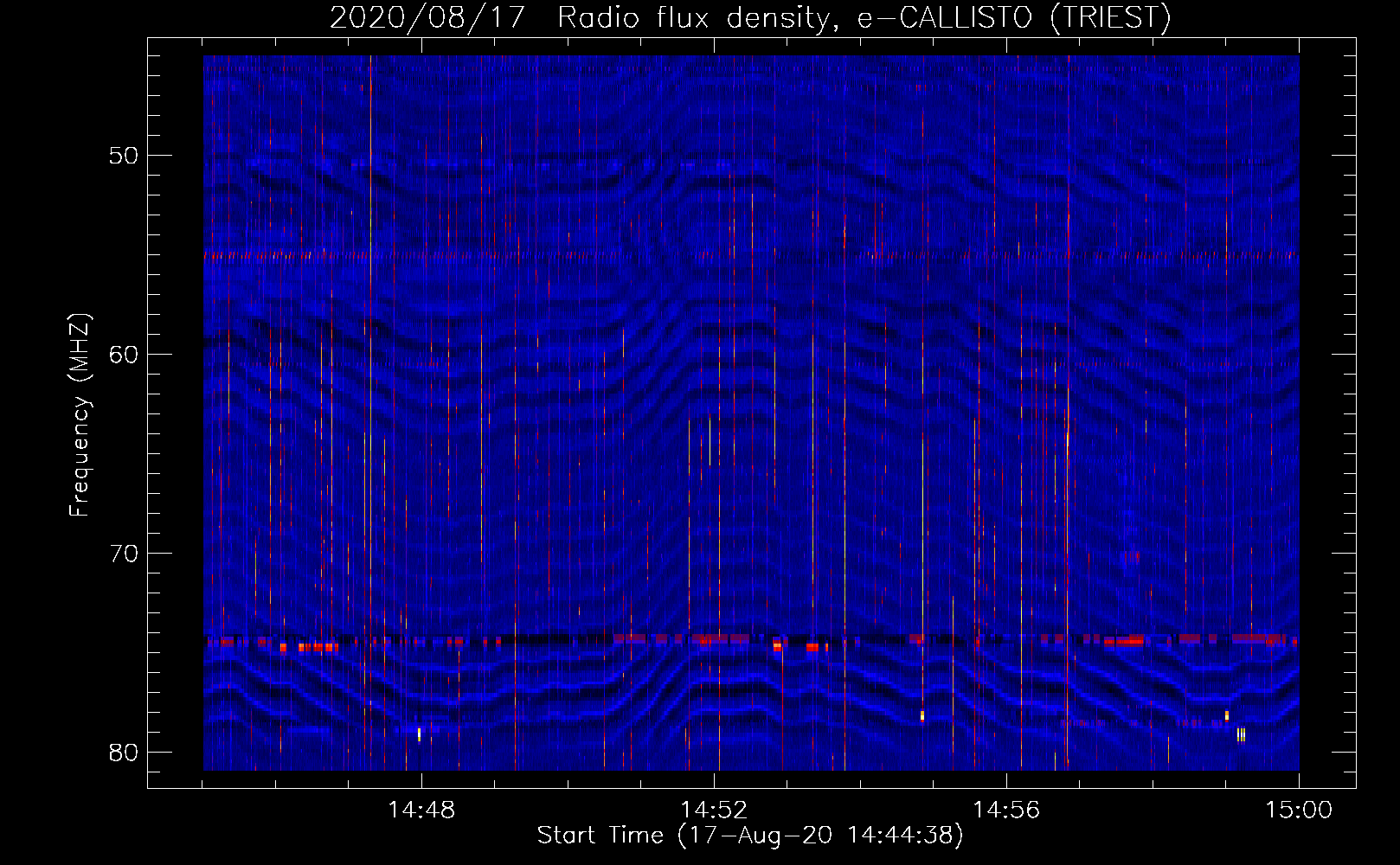The width and height of the screenshot is (1400, 865).
Task: Select the 'Frequency (MHZ)' vertical axis label
Action: pyautogui.click(x=80, y=415)
